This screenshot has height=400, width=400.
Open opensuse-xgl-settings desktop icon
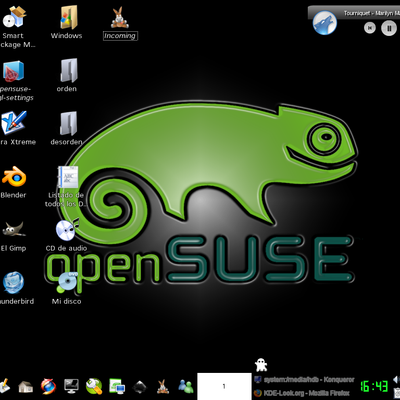click(x=13, y=71)
